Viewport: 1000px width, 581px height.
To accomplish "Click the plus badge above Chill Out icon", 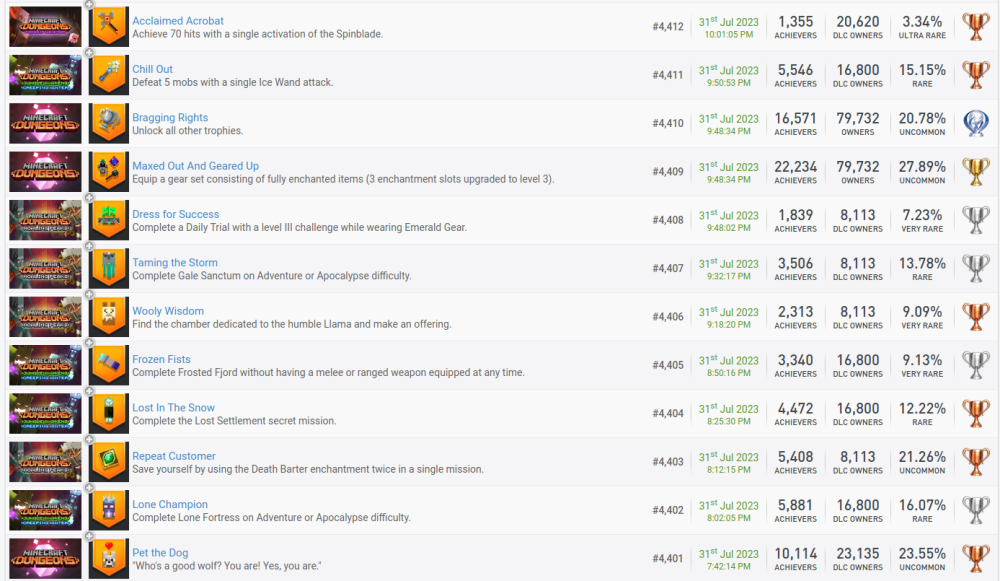I will pos(90,52).
